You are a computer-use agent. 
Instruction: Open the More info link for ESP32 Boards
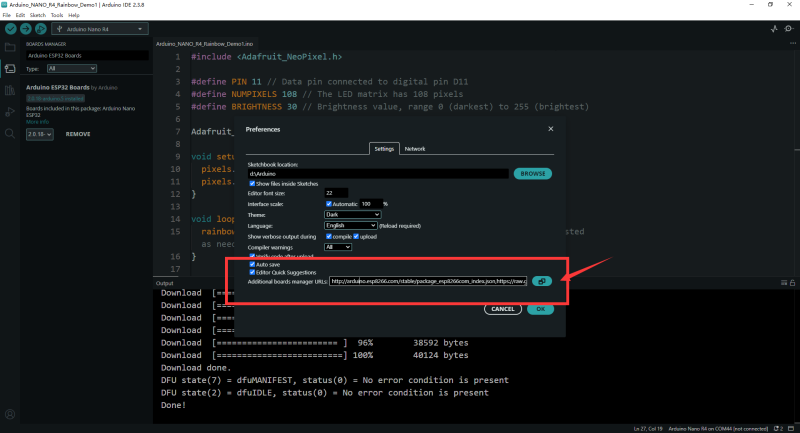click(37, 122)
